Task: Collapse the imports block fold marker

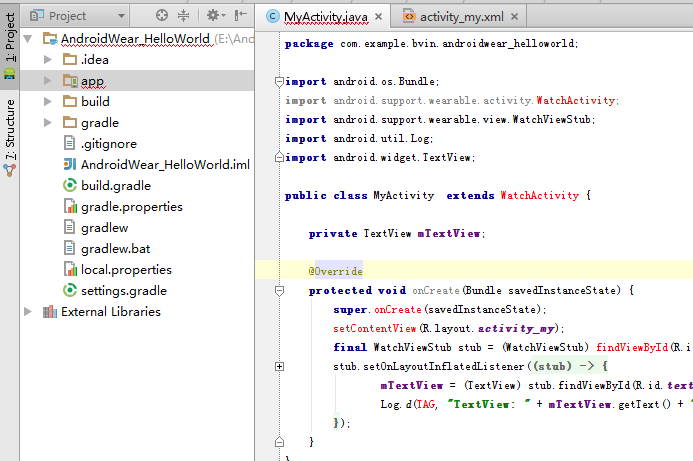Action: click(x=279, y=82)
